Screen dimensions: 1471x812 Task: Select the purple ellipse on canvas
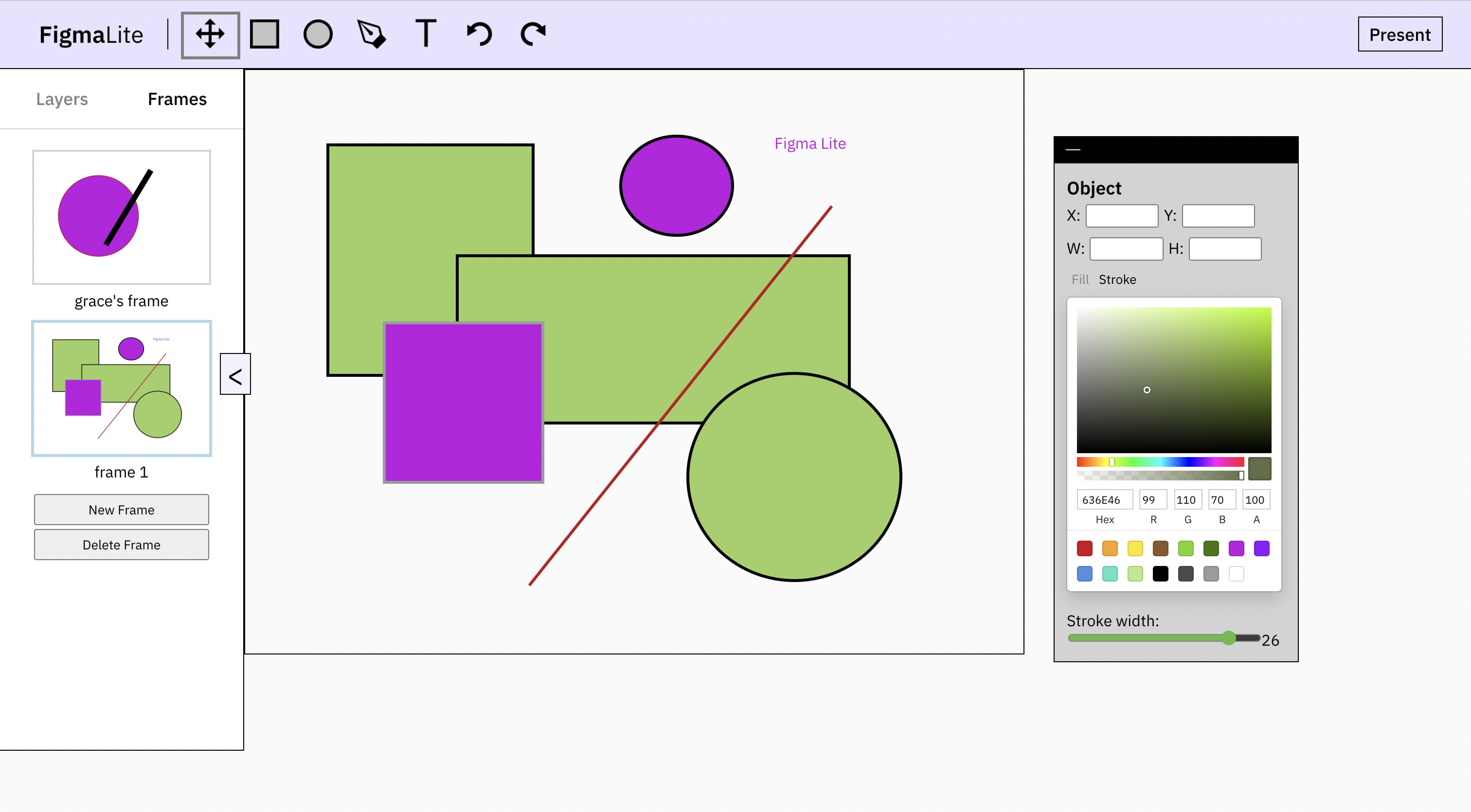pyautogui.click(x=677, y=185)
